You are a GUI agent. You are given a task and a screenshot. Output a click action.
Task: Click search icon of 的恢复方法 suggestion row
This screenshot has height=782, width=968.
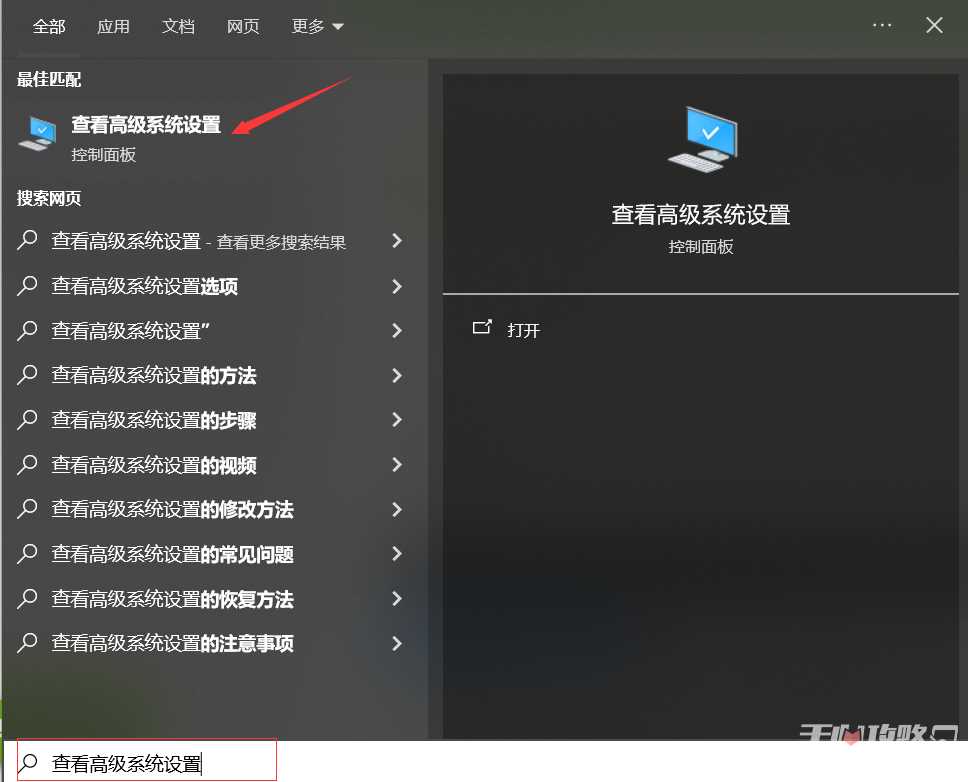[27, 598]
